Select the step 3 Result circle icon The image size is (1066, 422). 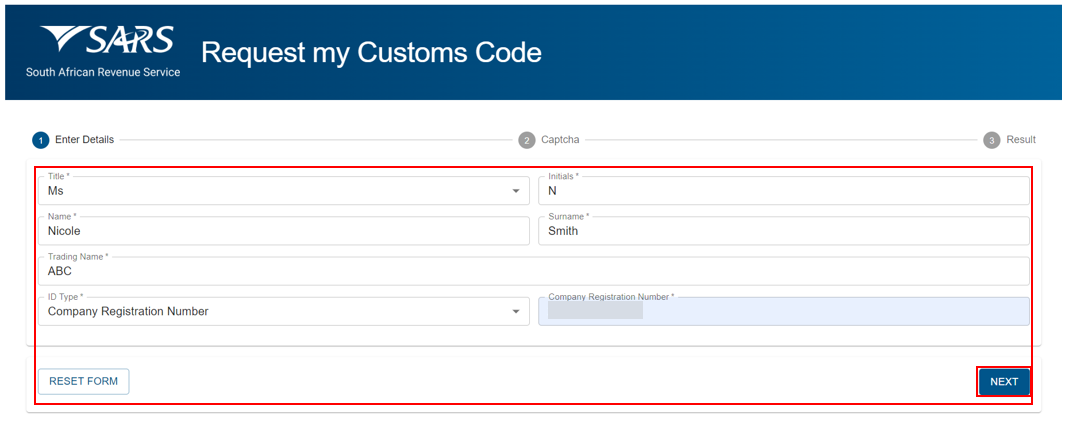(x=992, y=140)
